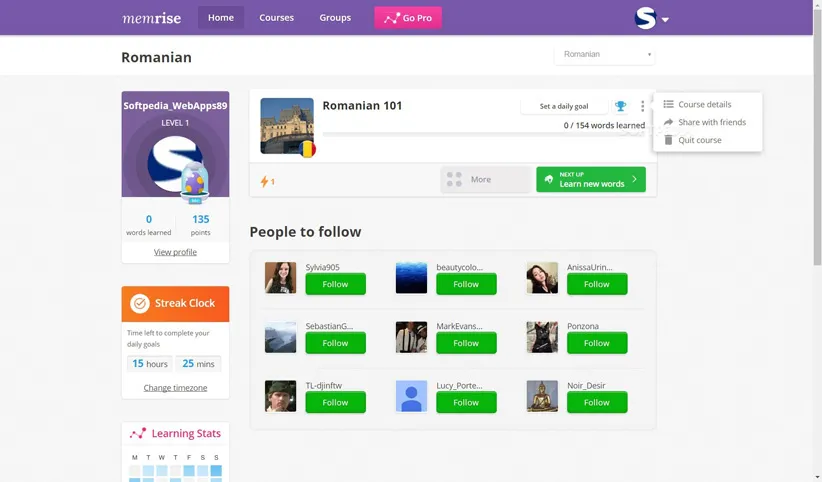
Task: Open MarkEvans... profile picture
Action: pos(412,337)
